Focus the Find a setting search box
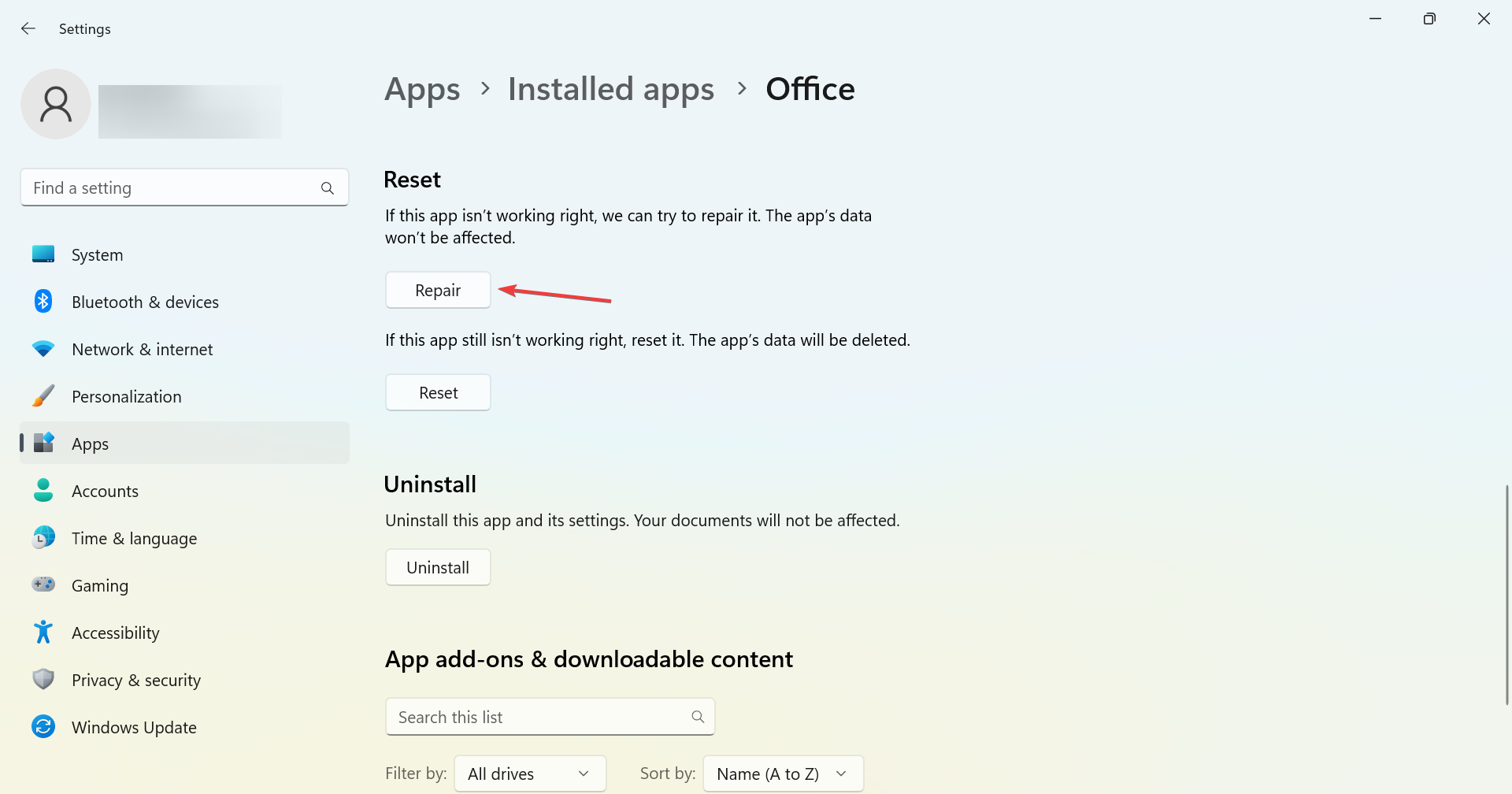1512x794 pixels. click(184, 187)
